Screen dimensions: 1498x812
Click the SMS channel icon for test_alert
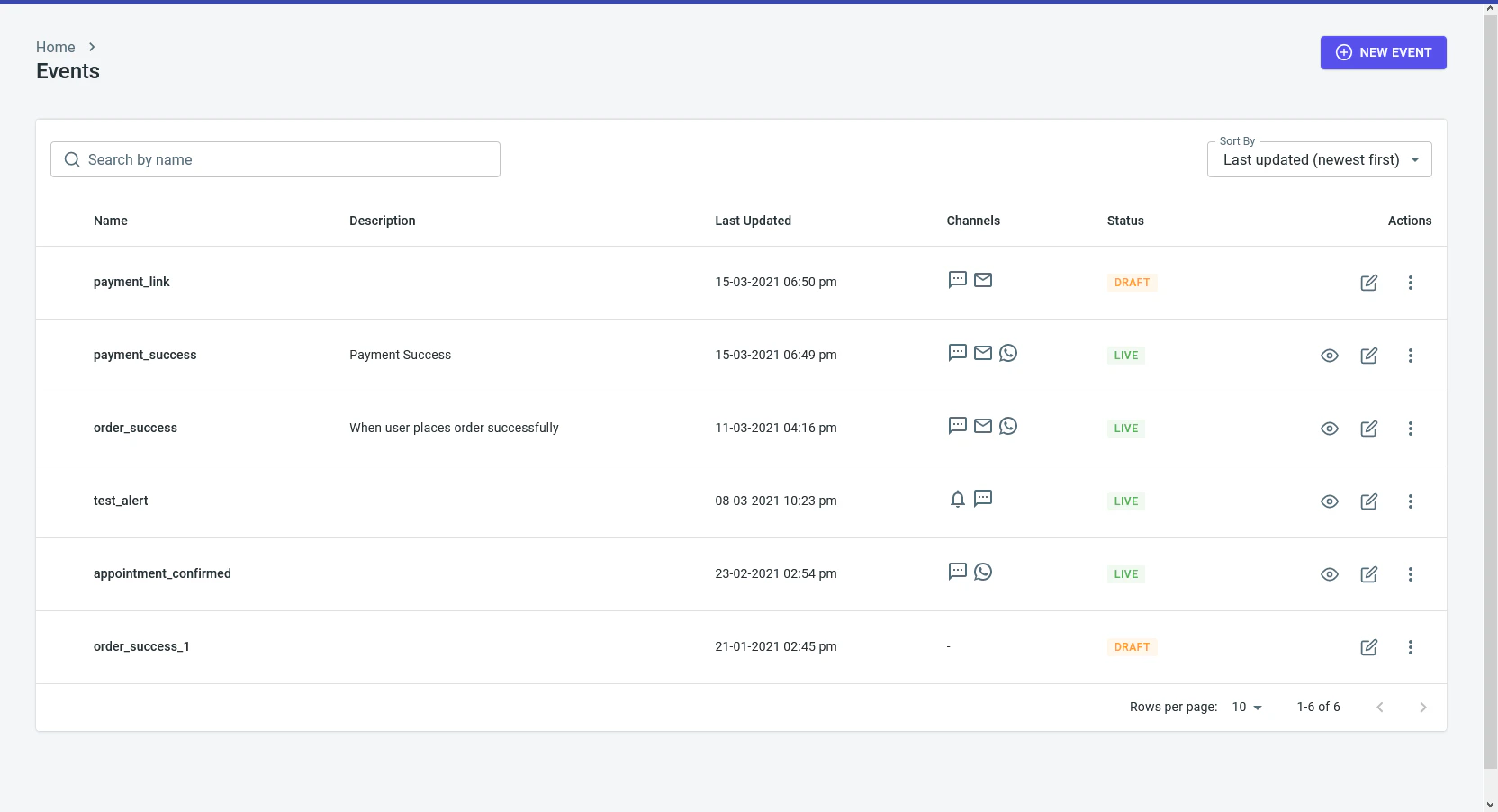coord(983,499)
